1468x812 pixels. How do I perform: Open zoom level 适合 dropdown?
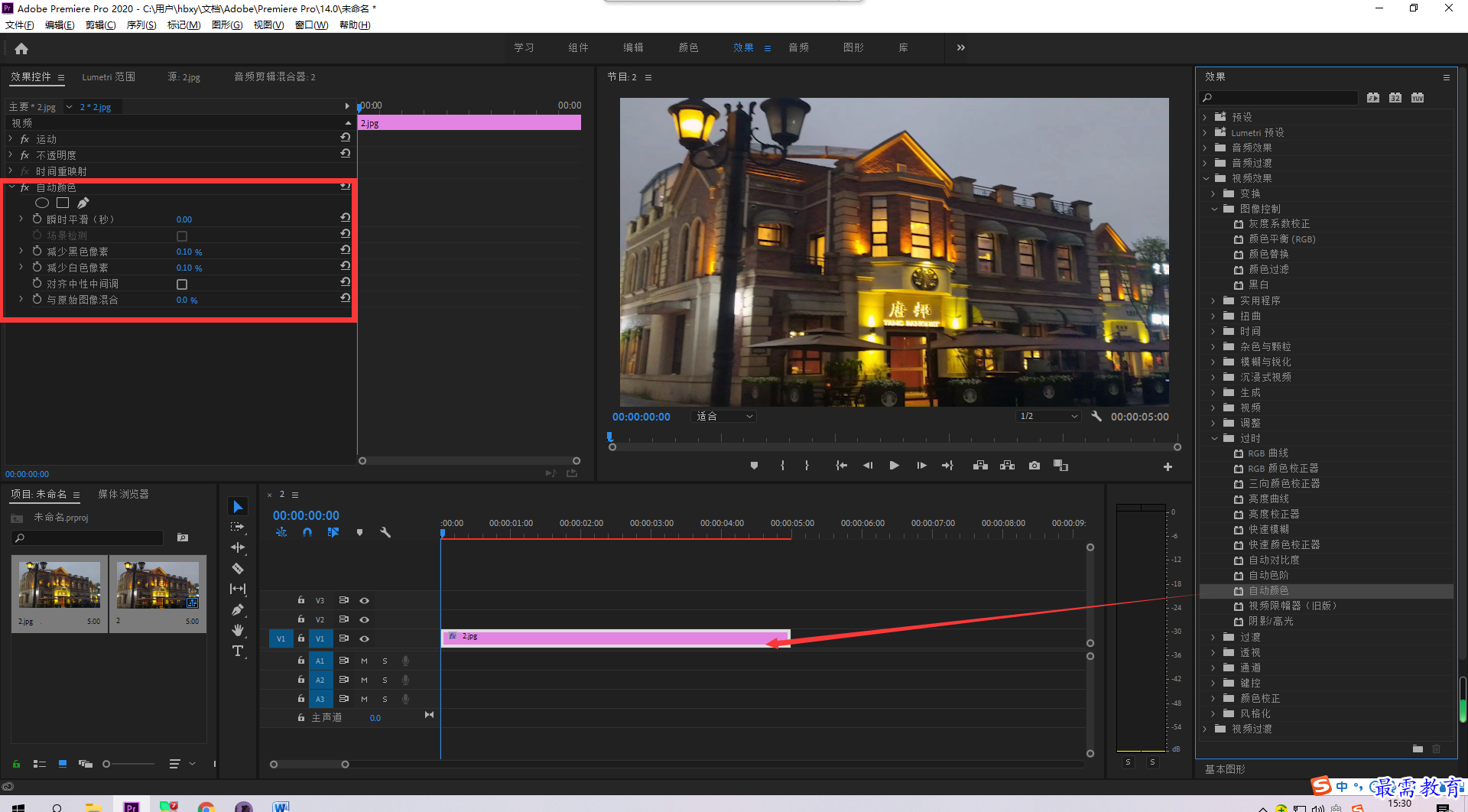[x=723, y=416]
